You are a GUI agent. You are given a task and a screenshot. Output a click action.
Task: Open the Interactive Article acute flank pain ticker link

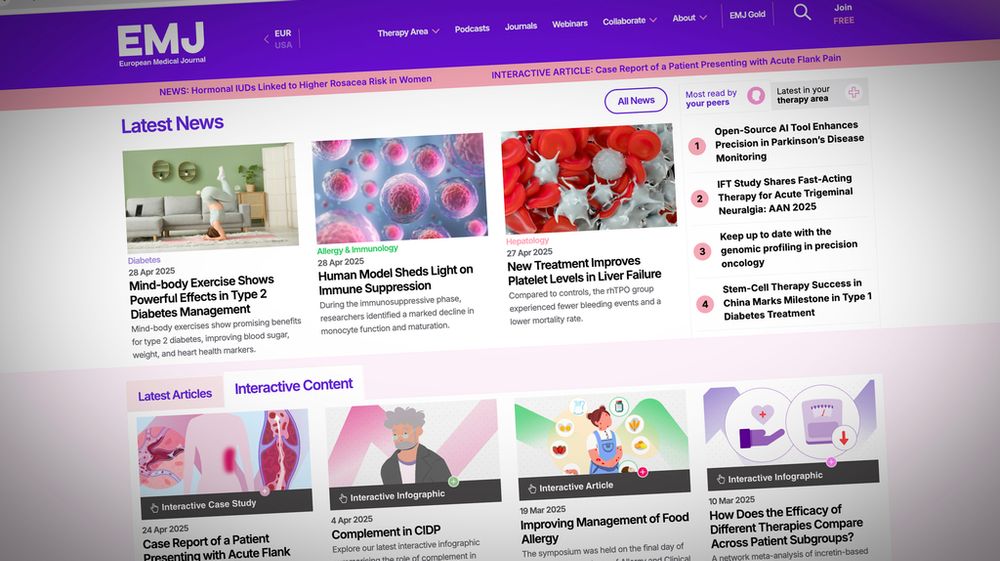click(x=666, y=66)
